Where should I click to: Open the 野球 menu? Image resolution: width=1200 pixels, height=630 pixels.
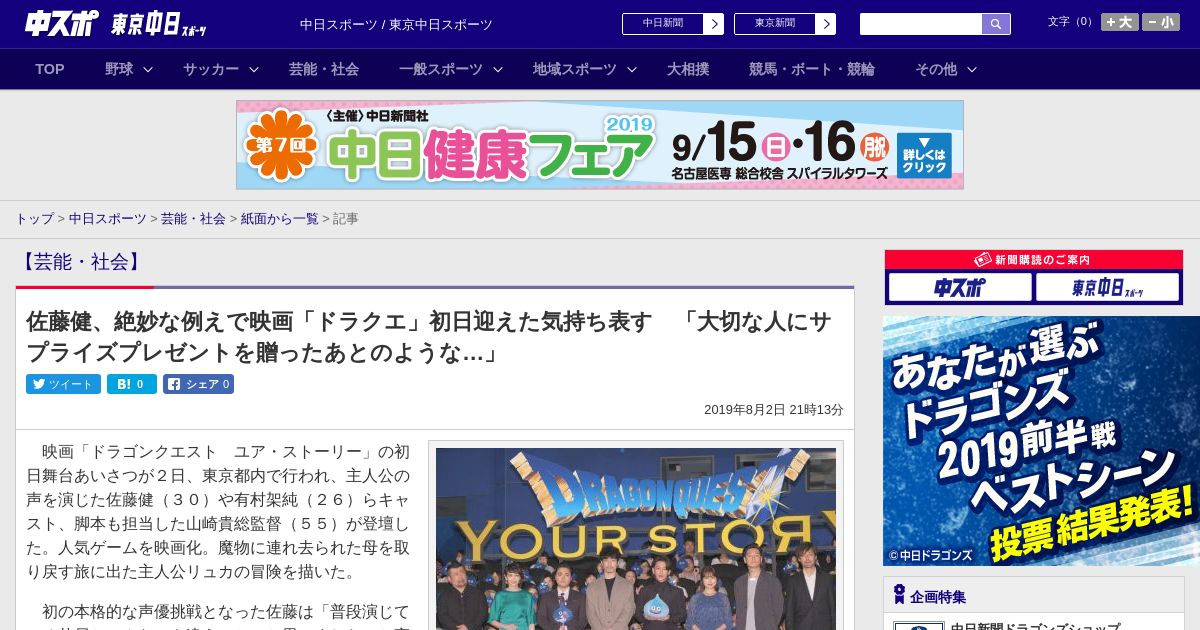119,69
